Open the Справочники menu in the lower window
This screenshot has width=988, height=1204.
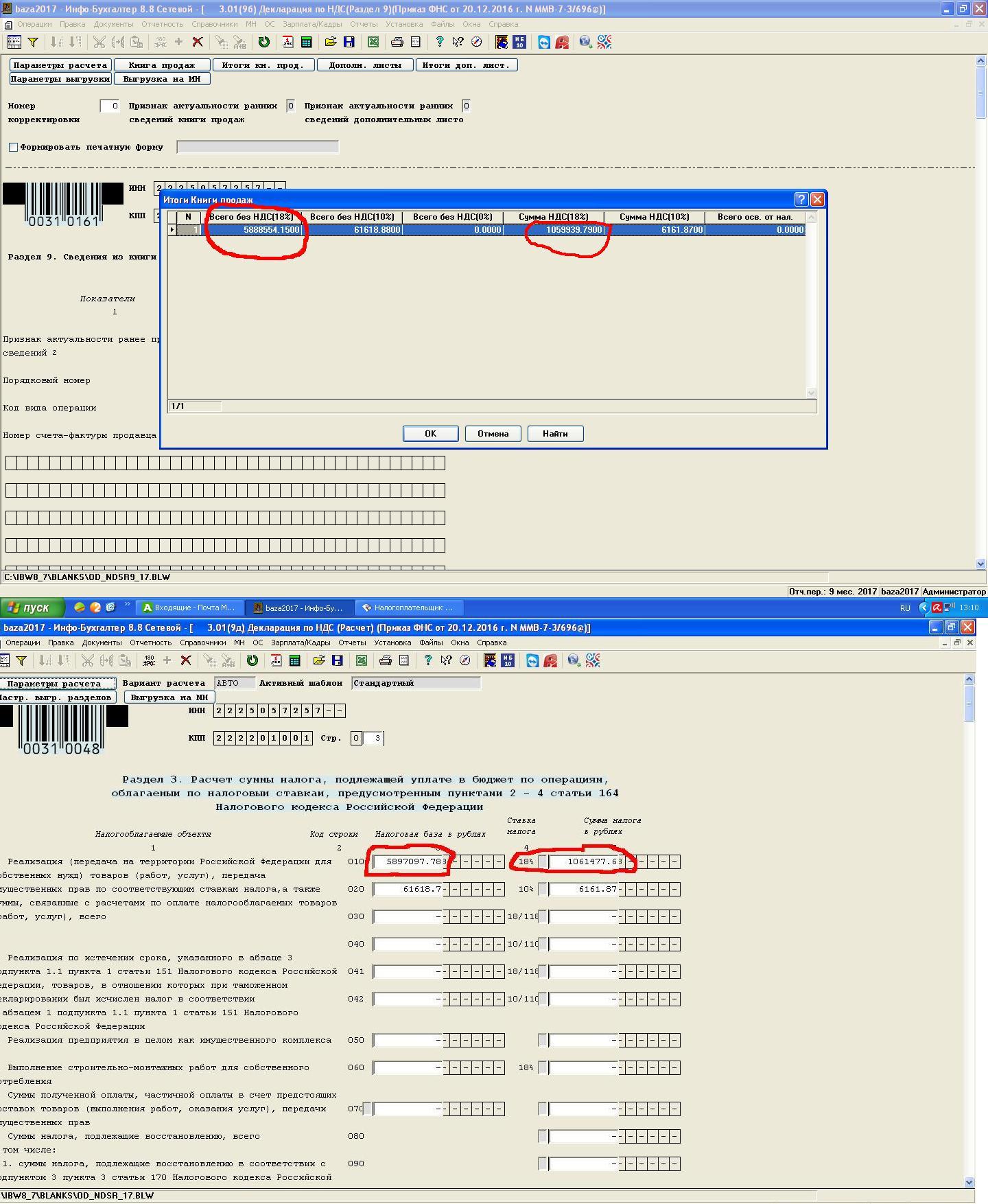pyautogui.click(x=203, y=642)
